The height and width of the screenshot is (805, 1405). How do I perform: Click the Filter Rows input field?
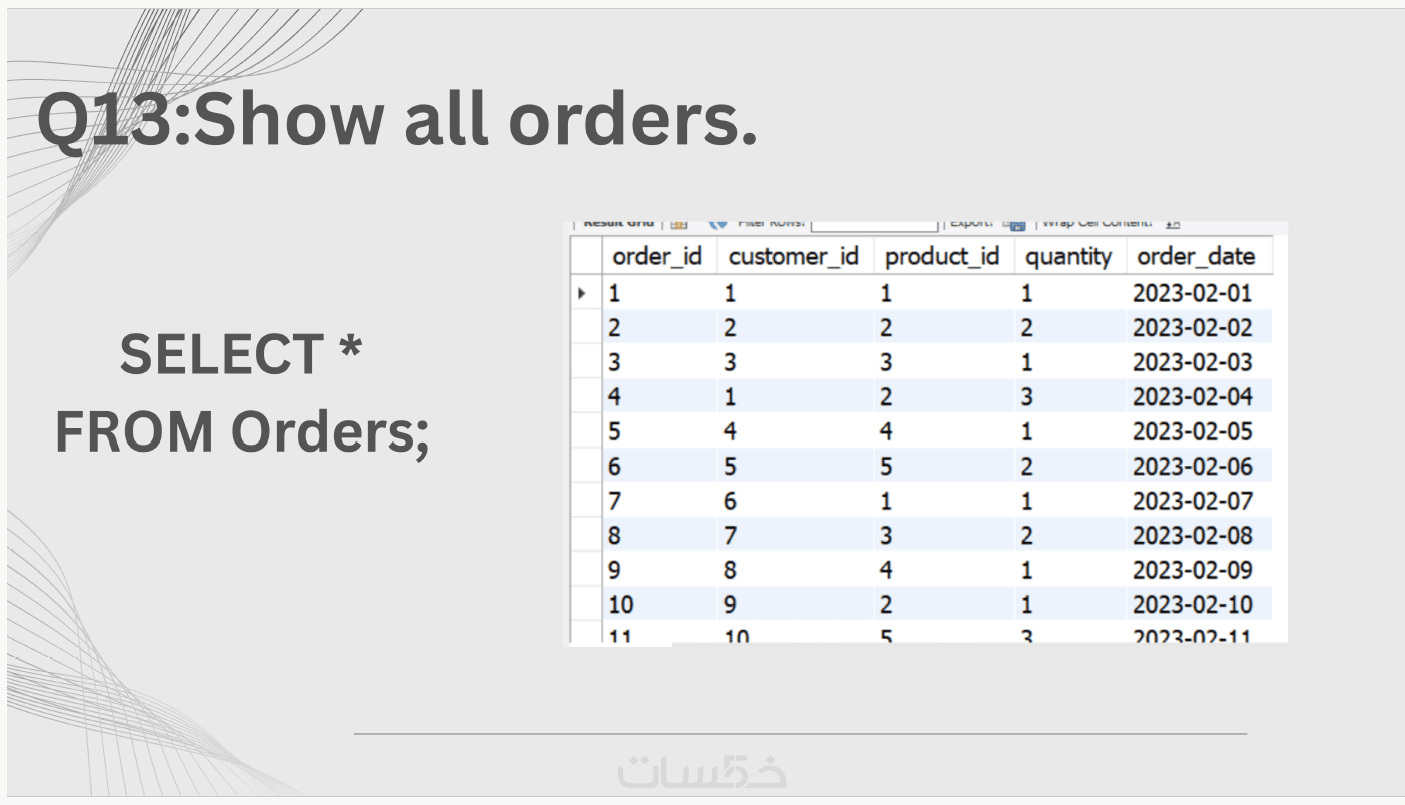(x=874, y=226)
